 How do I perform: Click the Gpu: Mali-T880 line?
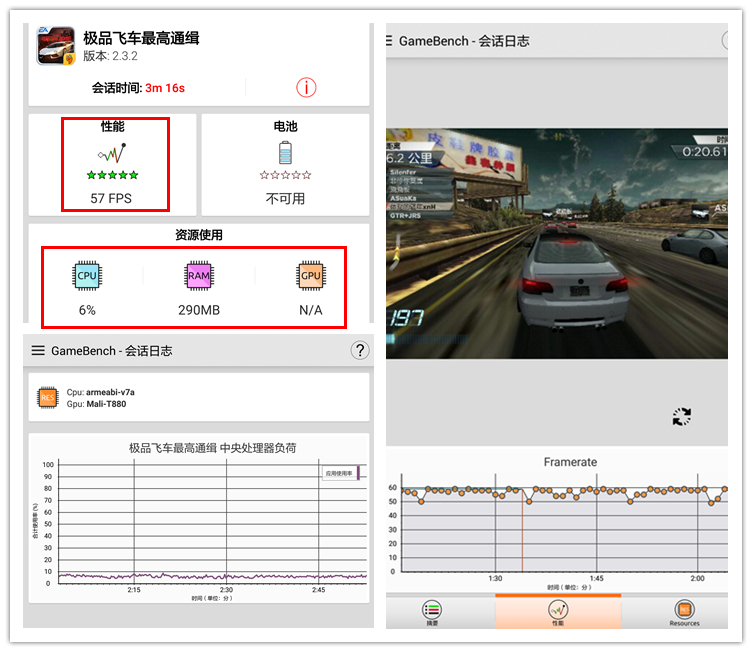[x=96, y=404]
